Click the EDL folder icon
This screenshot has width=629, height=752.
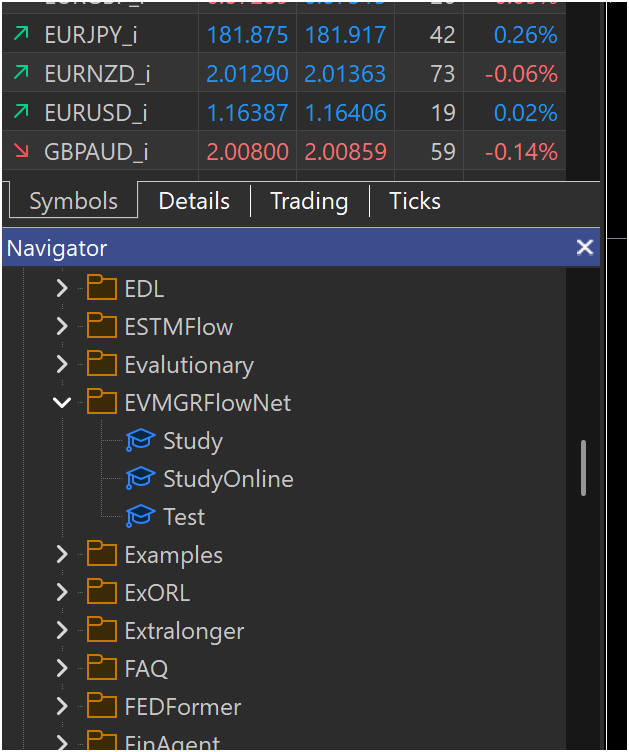[x=102, y=289]
